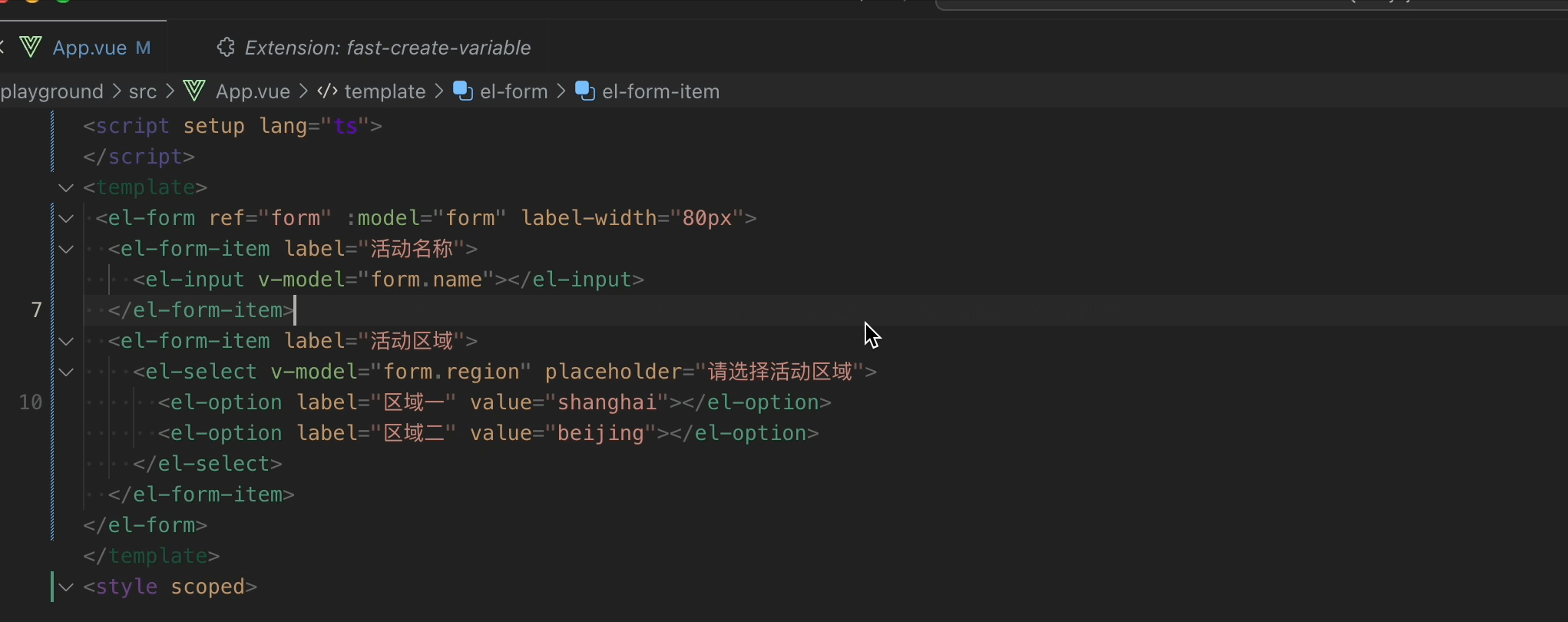
Task: Click the el-form symbol icon in breadcrumb
Action: [x=463, y=91]
